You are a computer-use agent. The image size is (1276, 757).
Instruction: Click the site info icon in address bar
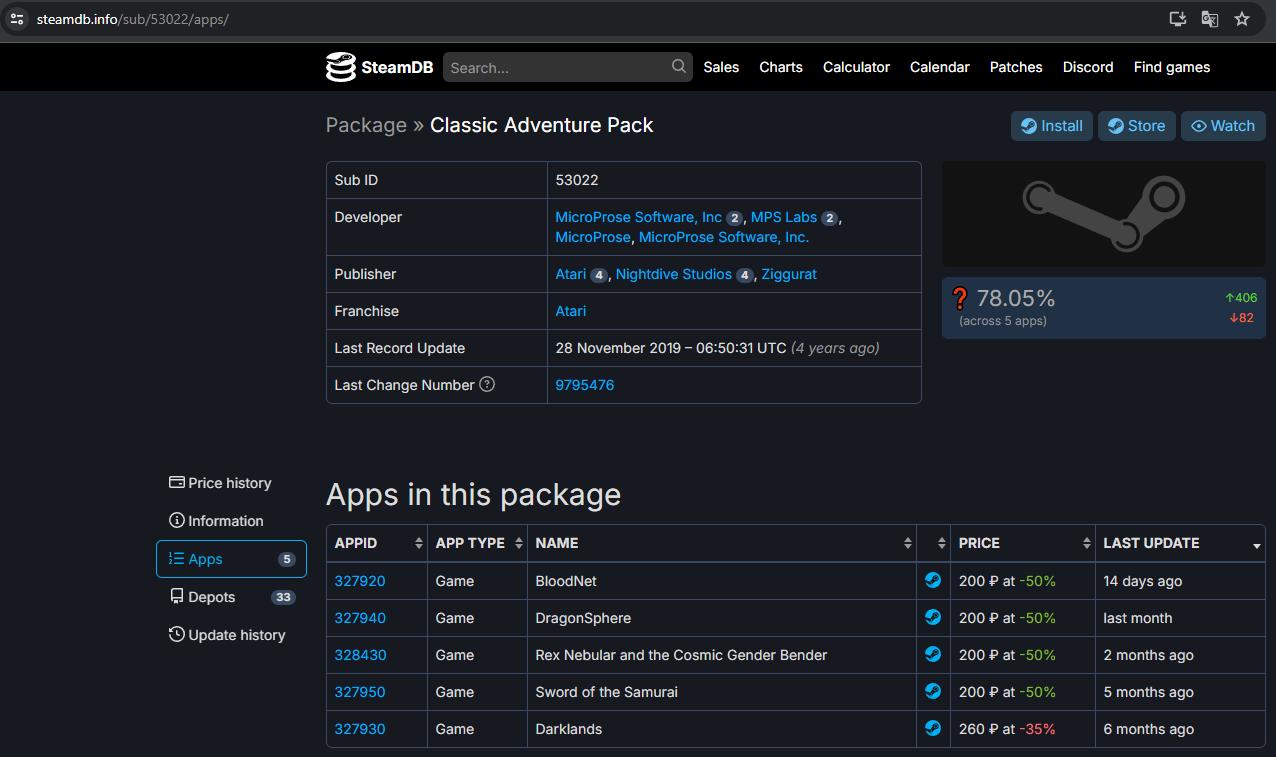(17, 19)
